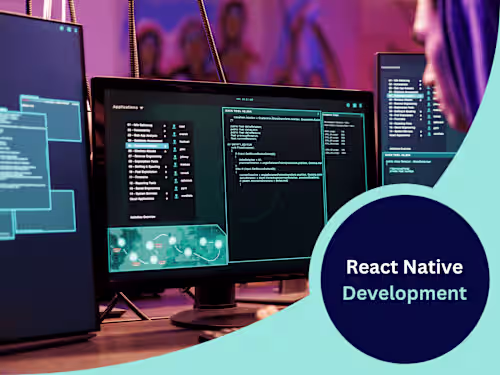Screen dimensions: 500x375
Task: Click the middle icon in center monitor's top-right tray
Action: click(x=354, y=106)
